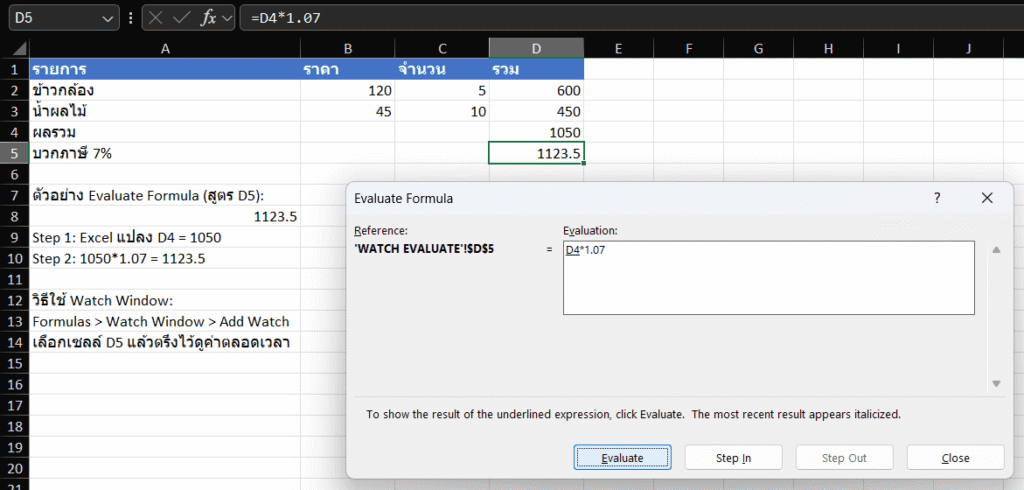Click cell Step 1: Excel แปลง D4 = 1050
Screen dimensions: 1024x490
click(x=165, y=237)
